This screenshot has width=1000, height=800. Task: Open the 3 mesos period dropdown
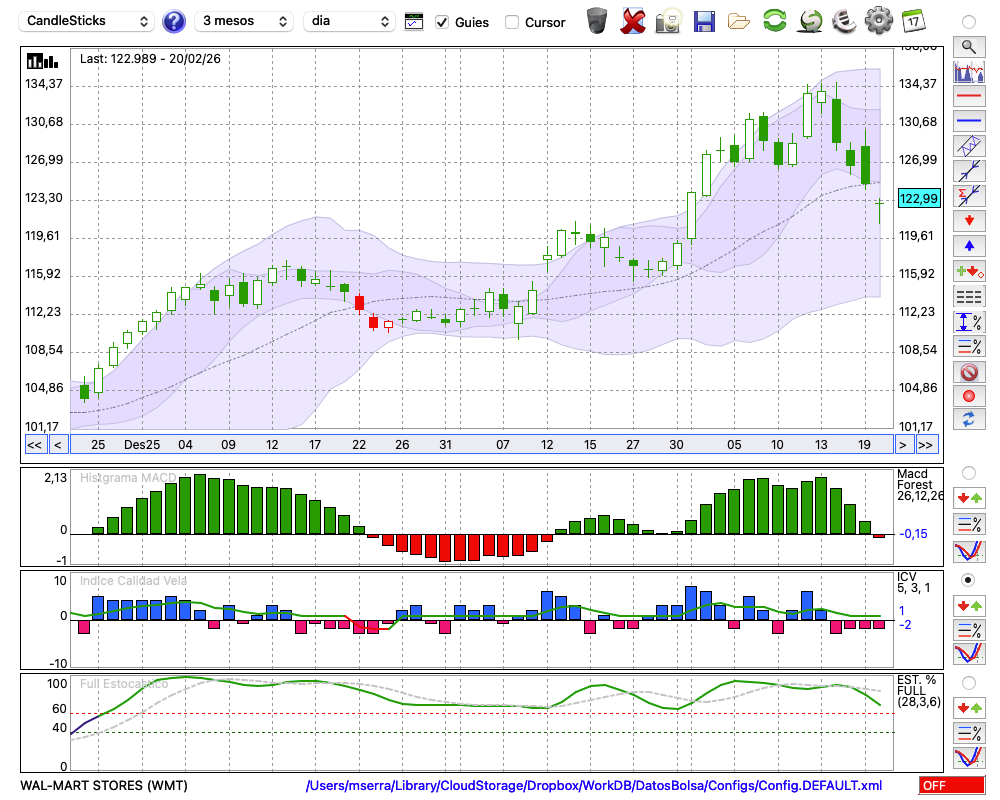(x=244, y=21)
